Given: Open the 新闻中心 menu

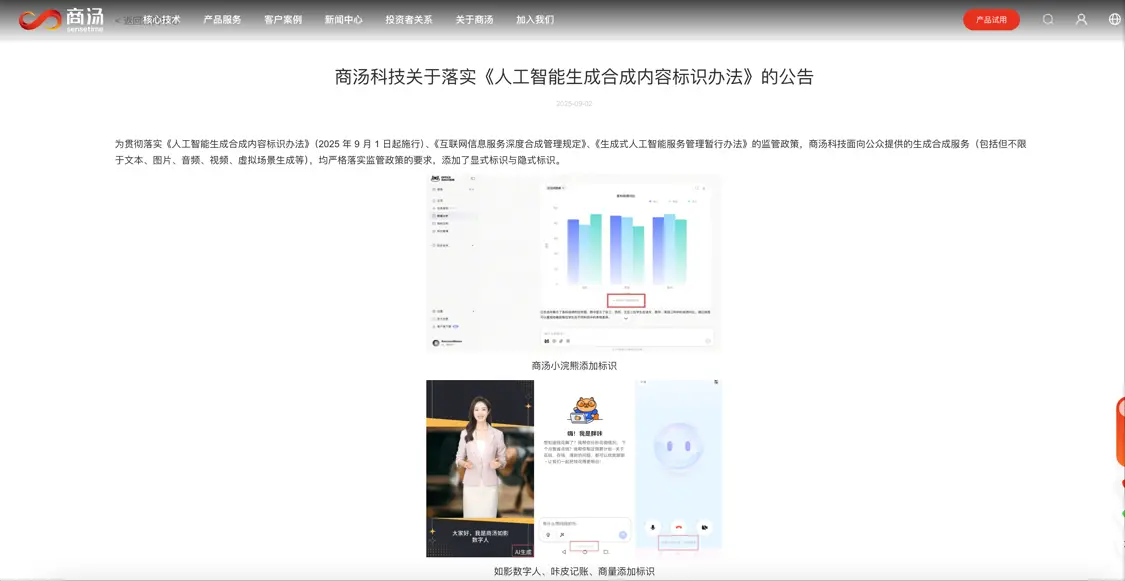Looking at the screenshot, I should (x=344, y=18).
